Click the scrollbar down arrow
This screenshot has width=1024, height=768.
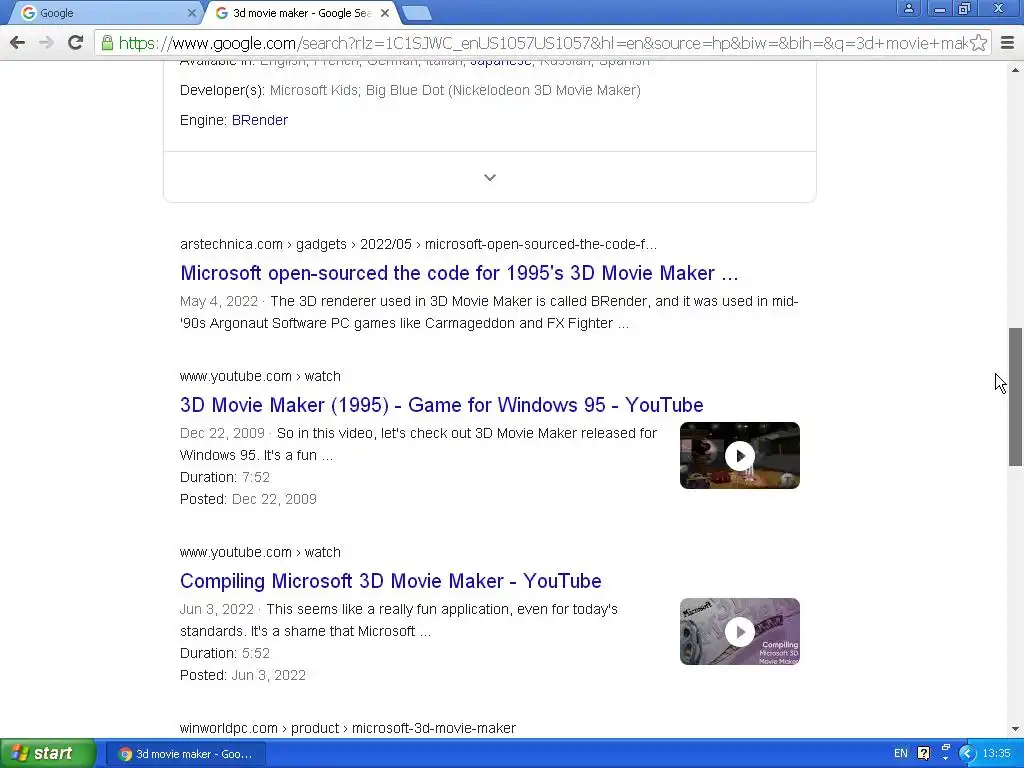(x=1015, y=729)
